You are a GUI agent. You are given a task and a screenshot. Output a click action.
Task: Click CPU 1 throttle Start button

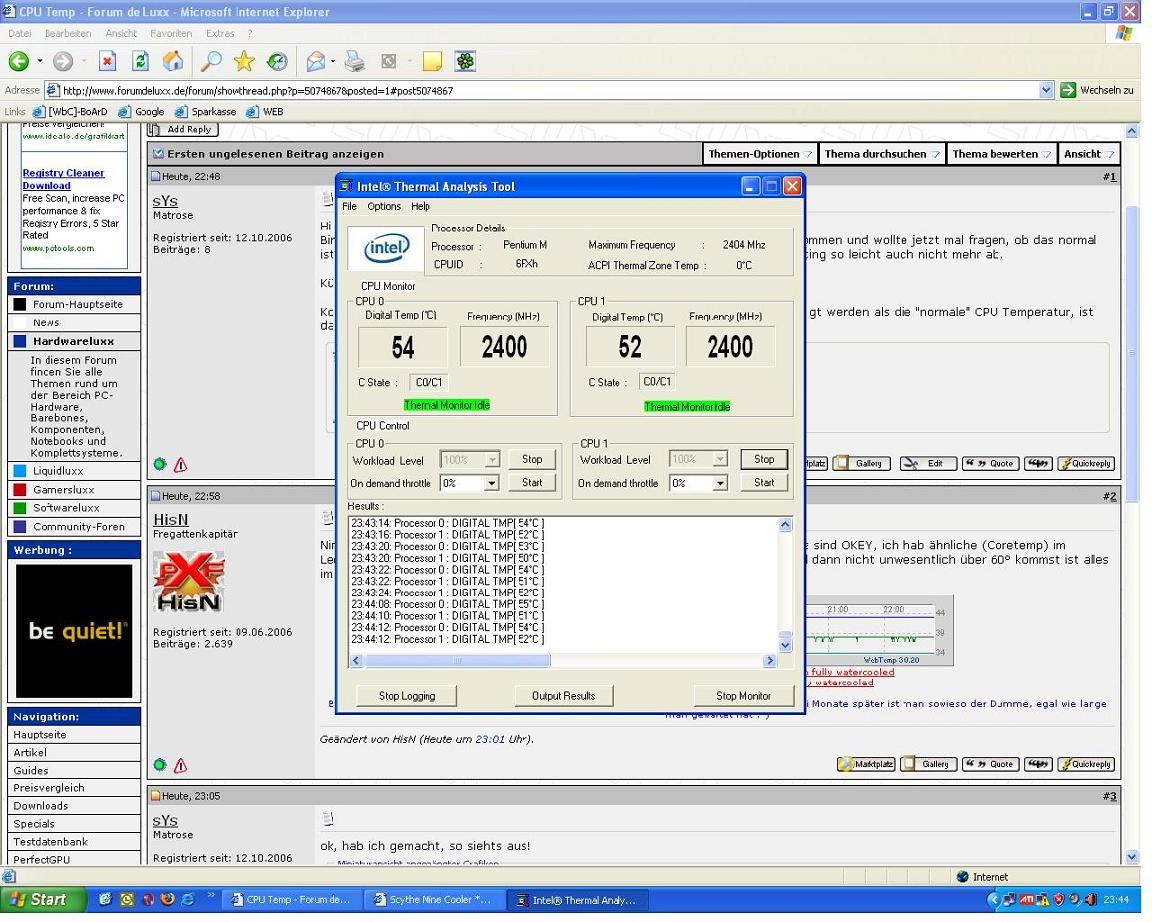tap(764, 483)
